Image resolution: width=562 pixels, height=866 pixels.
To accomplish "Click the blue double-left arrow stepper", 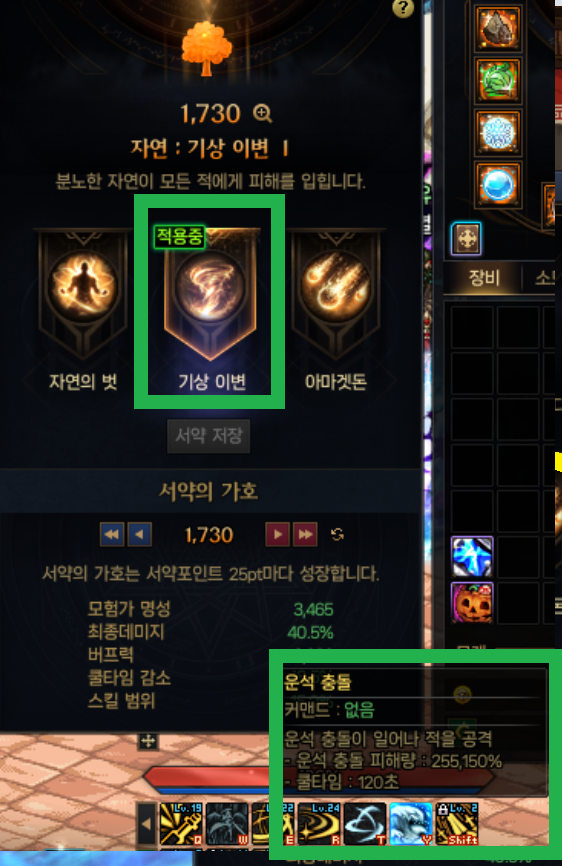I will [112, 534].
